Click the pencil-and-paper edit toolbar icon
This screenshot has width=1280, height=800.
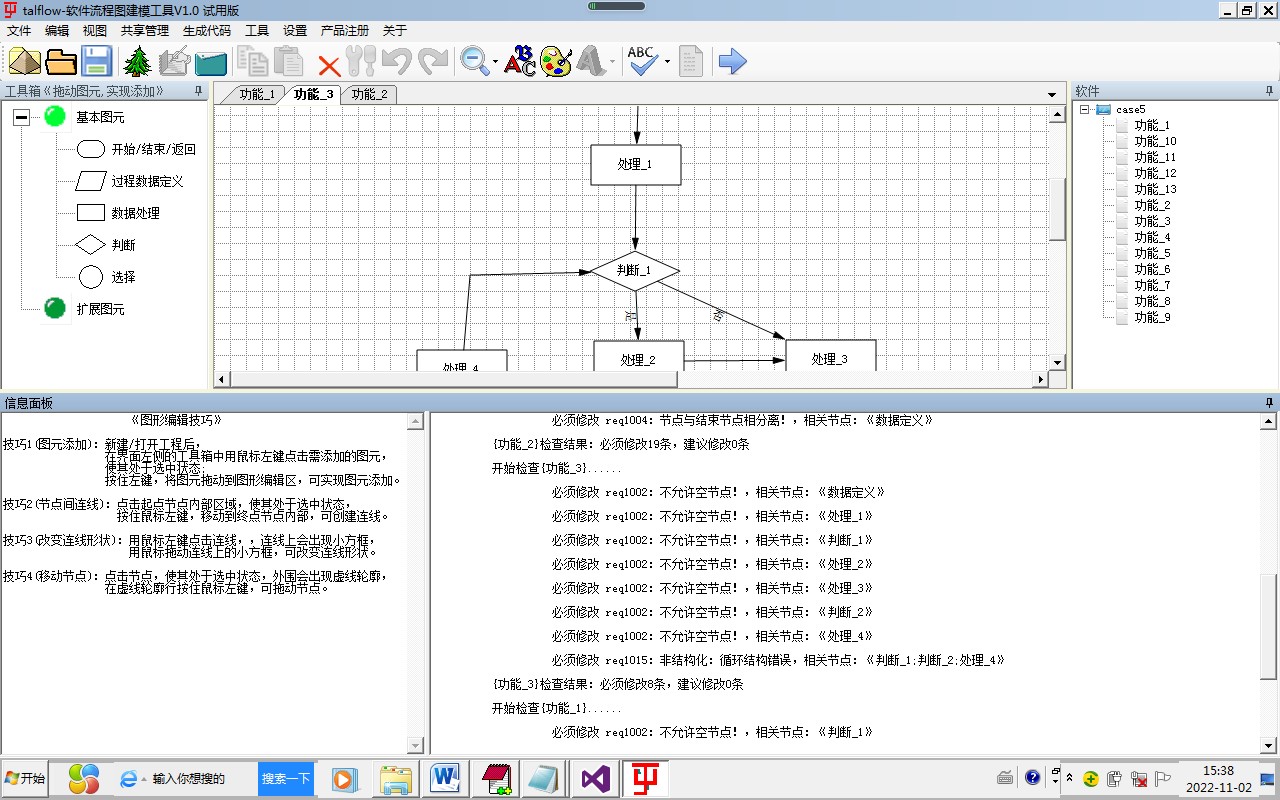pos(174,62)
